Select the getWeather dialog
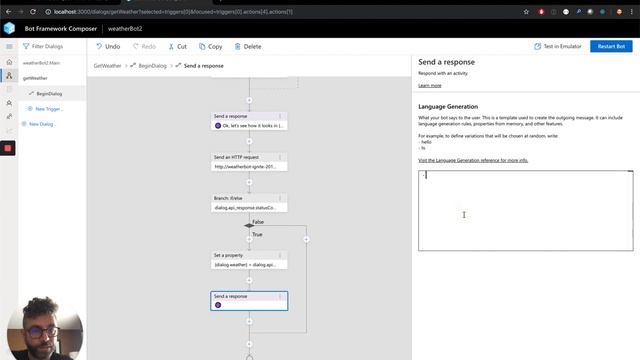640x360 pixels. point(35,78)
